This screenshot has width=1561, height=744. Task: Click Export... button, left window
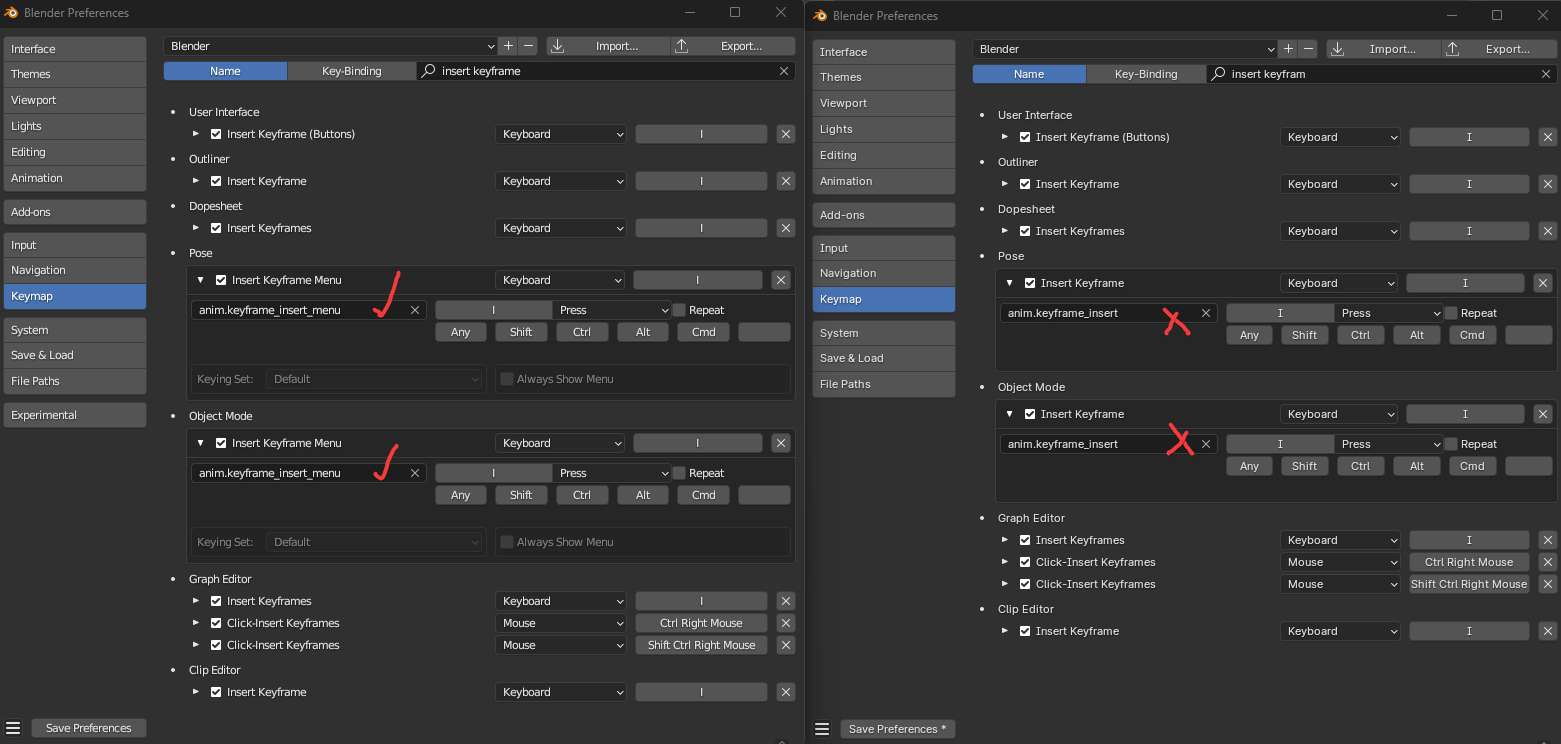732,46
